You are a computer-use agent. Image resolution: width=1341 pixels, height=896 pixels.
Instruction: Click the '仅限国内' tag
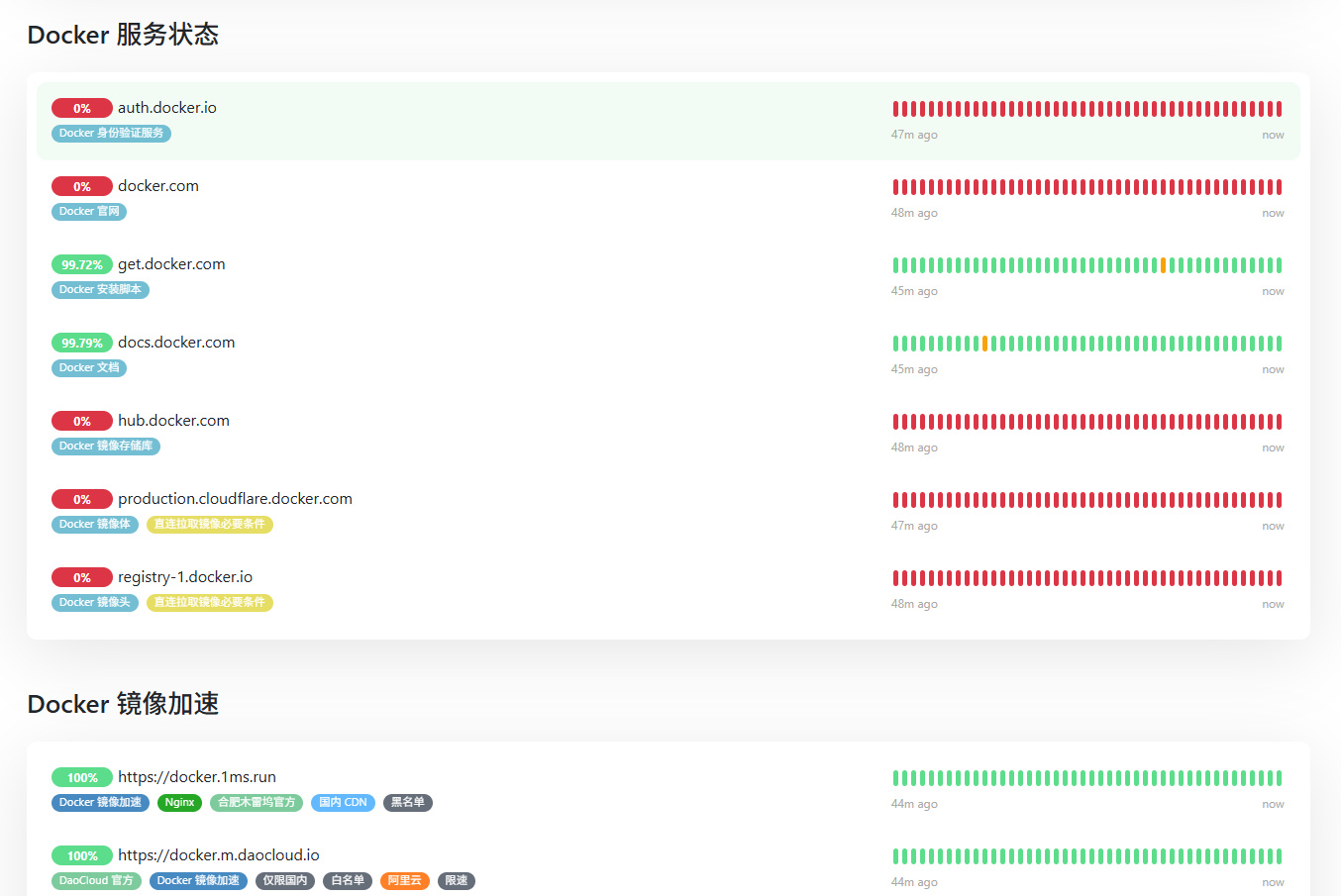click(x=285, y=881)
